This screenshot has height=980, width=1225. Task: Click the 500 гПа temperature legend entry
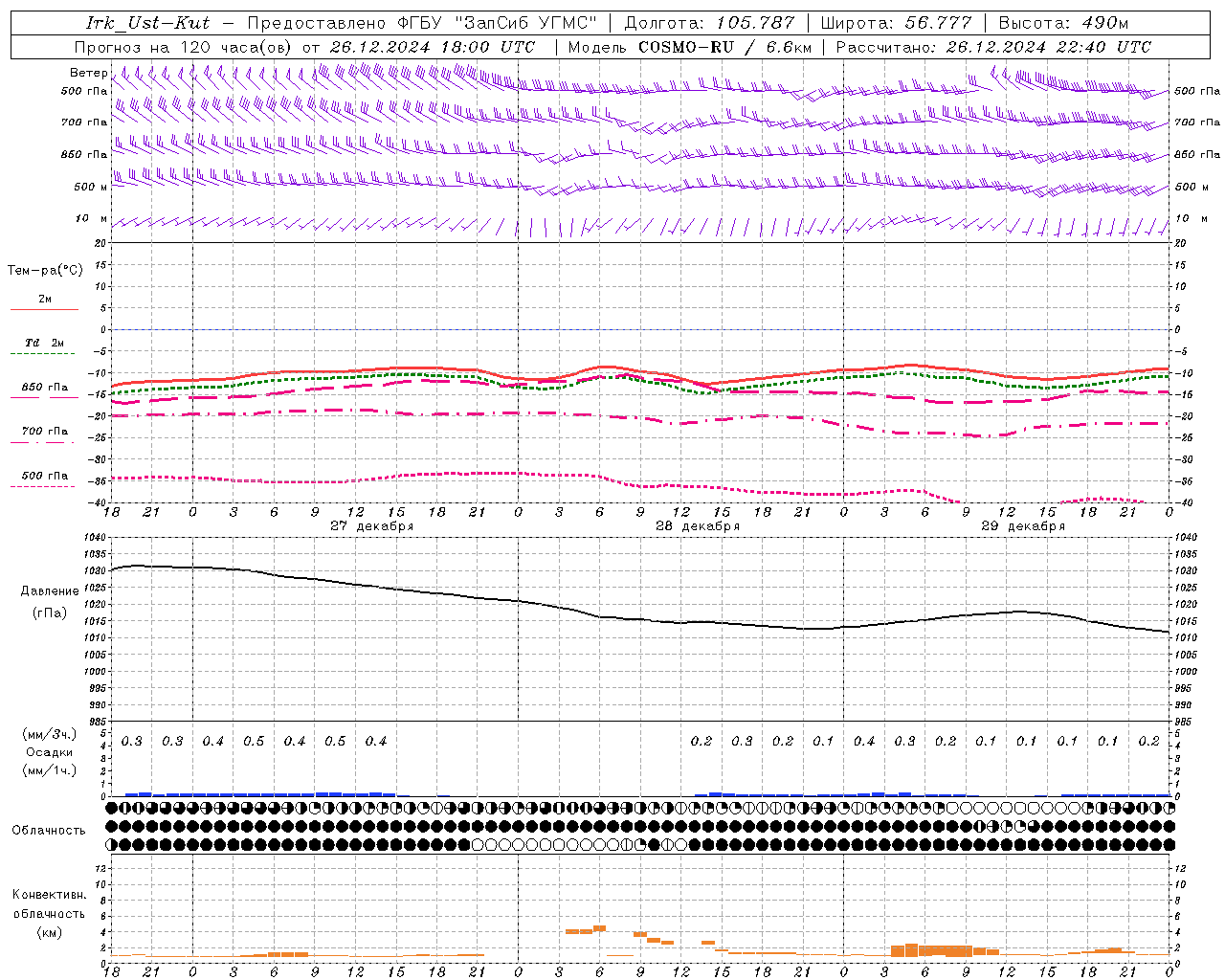click(44, 479)
